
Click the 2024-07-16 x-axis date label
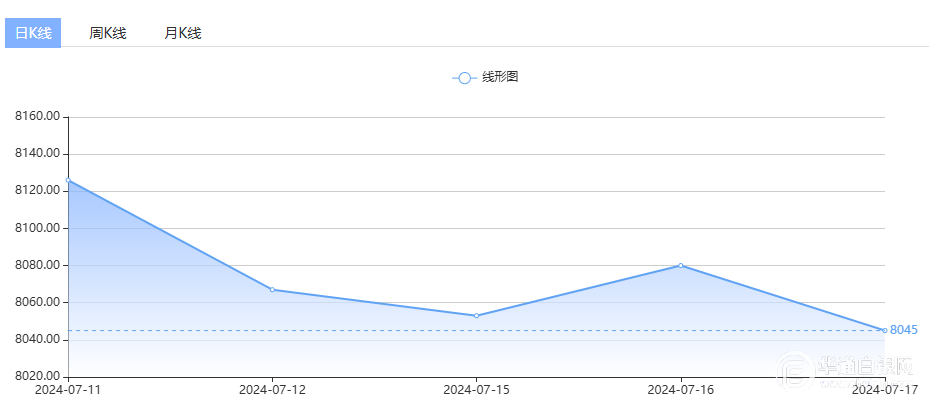681,390
